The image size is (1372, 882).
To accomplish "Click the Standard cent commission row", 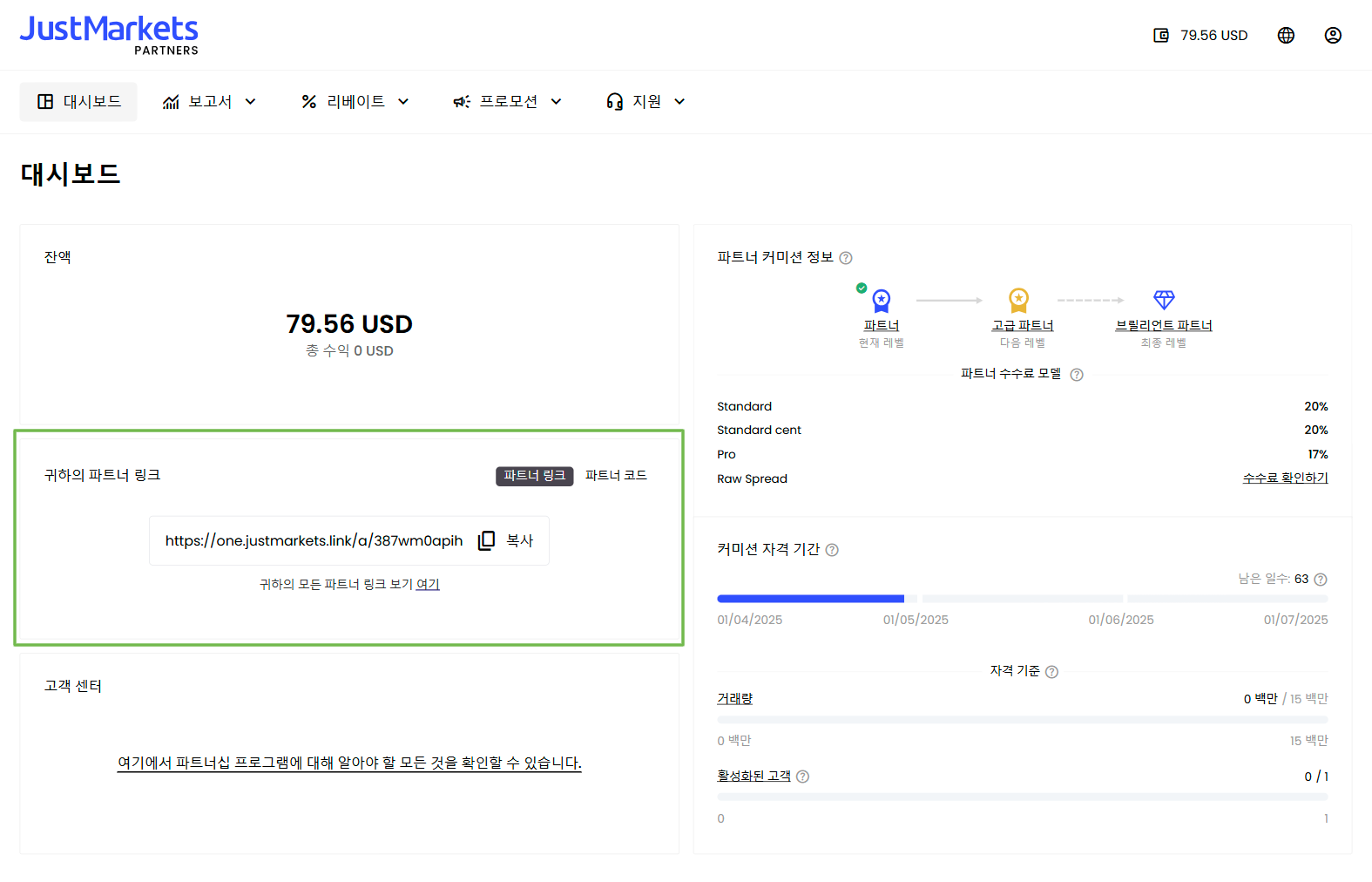I will point(1023,431).
